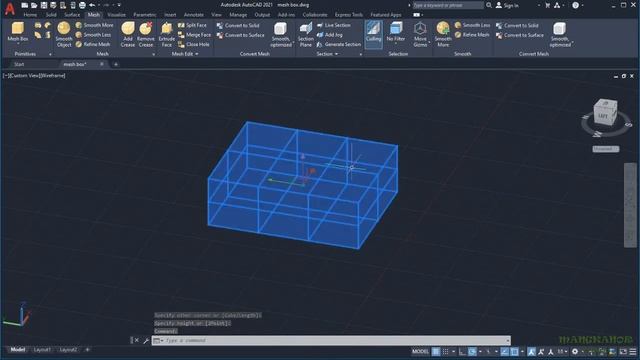The height and width of the screenshot is (360, 640).
Task: Click the large Smooth More button in Smooth panel
Action: (x=443, y=34)
